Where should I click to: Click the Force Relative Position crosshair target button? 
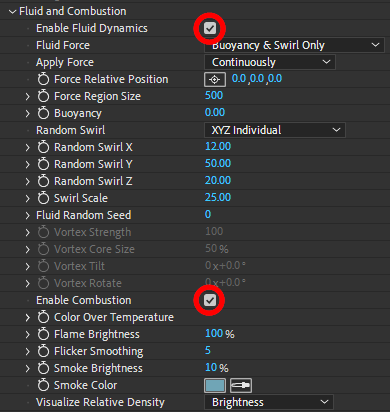[x=215, y=79]
